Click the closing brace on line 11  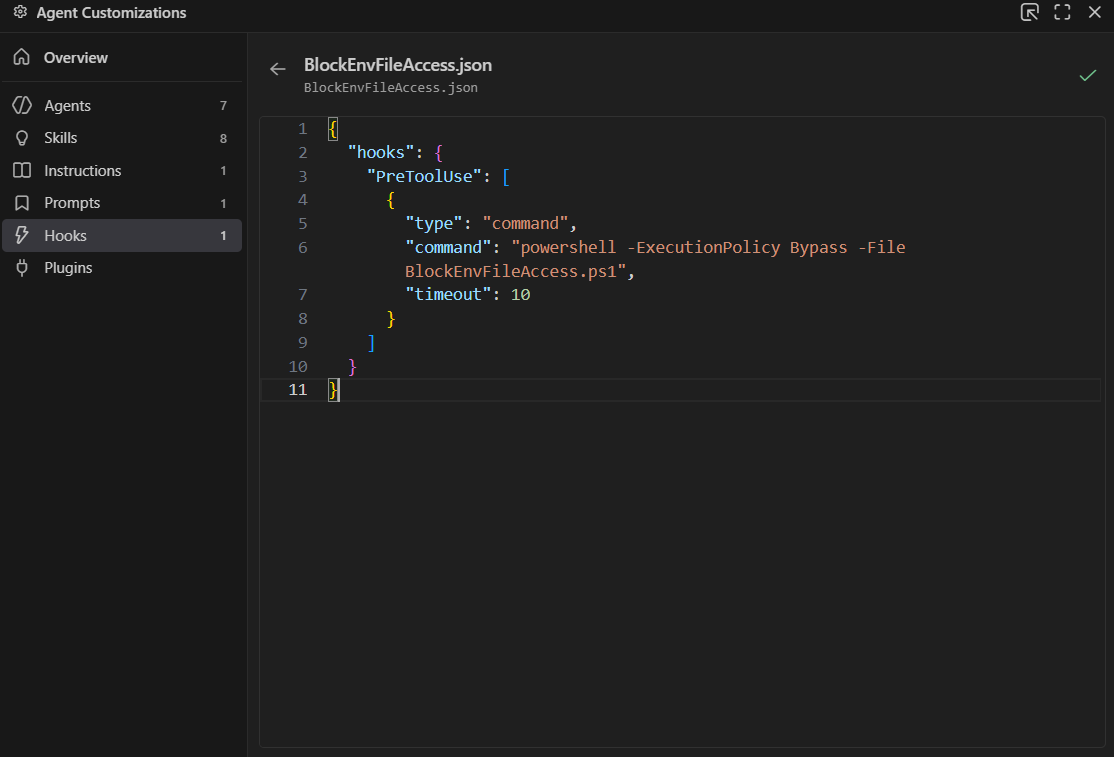[333, 389]
